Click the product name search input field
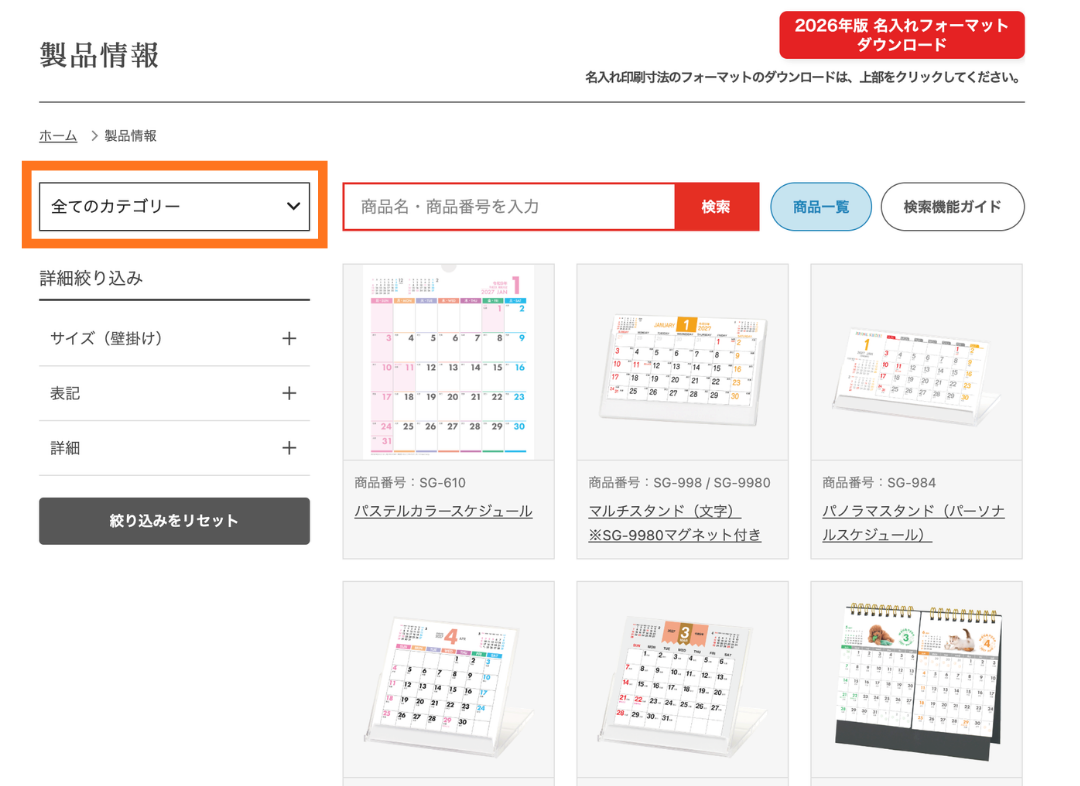This screenshot has width=1080, height=786. (509, 207)
